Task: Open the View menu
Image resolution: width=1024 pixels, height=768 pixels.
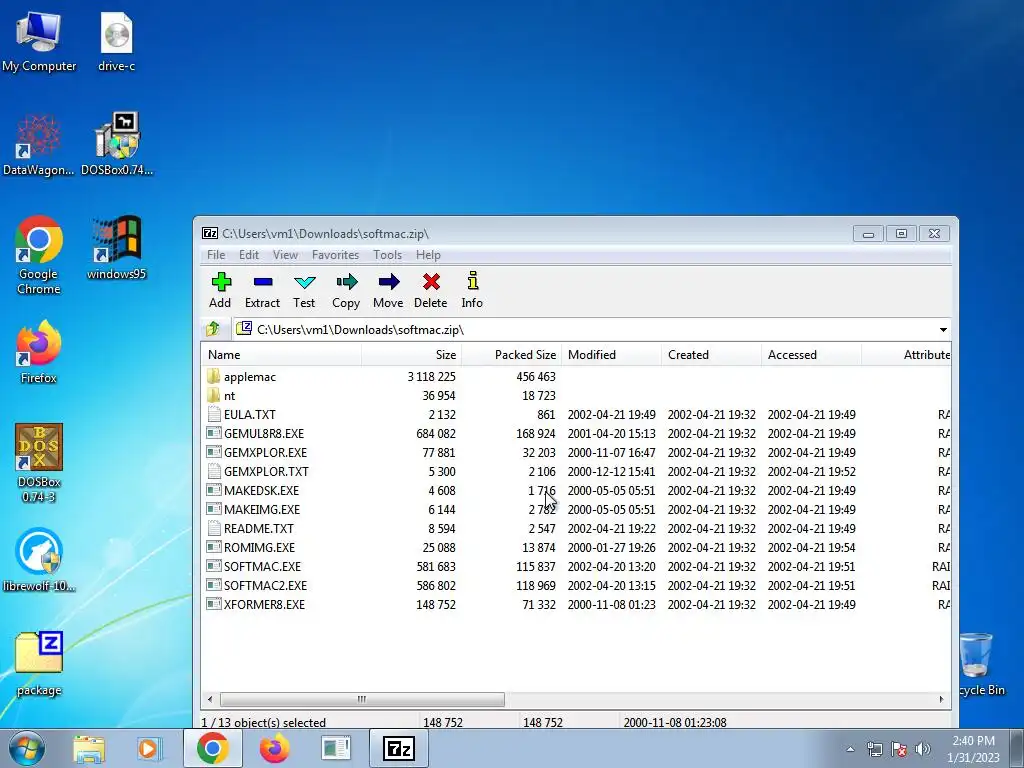Action: pyautogui.click(x=285, y=255)
